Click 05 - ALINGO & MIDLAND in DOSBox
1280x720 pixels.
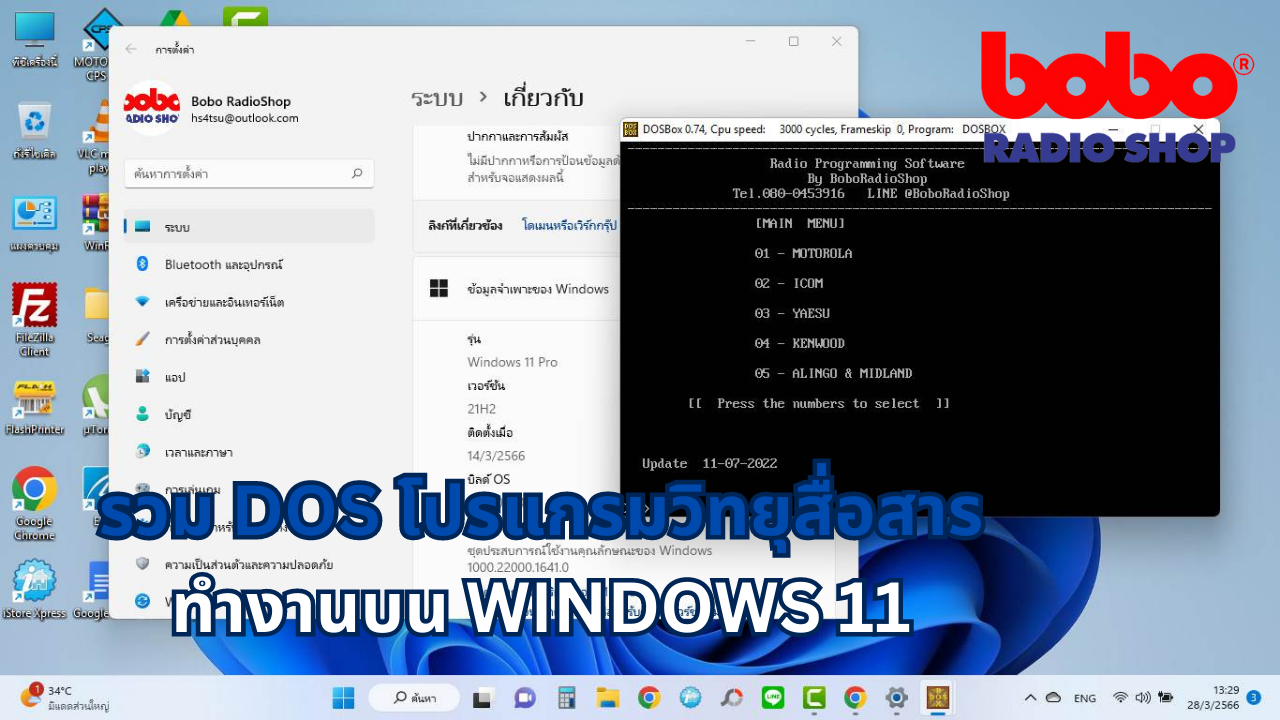click(833, 374)
